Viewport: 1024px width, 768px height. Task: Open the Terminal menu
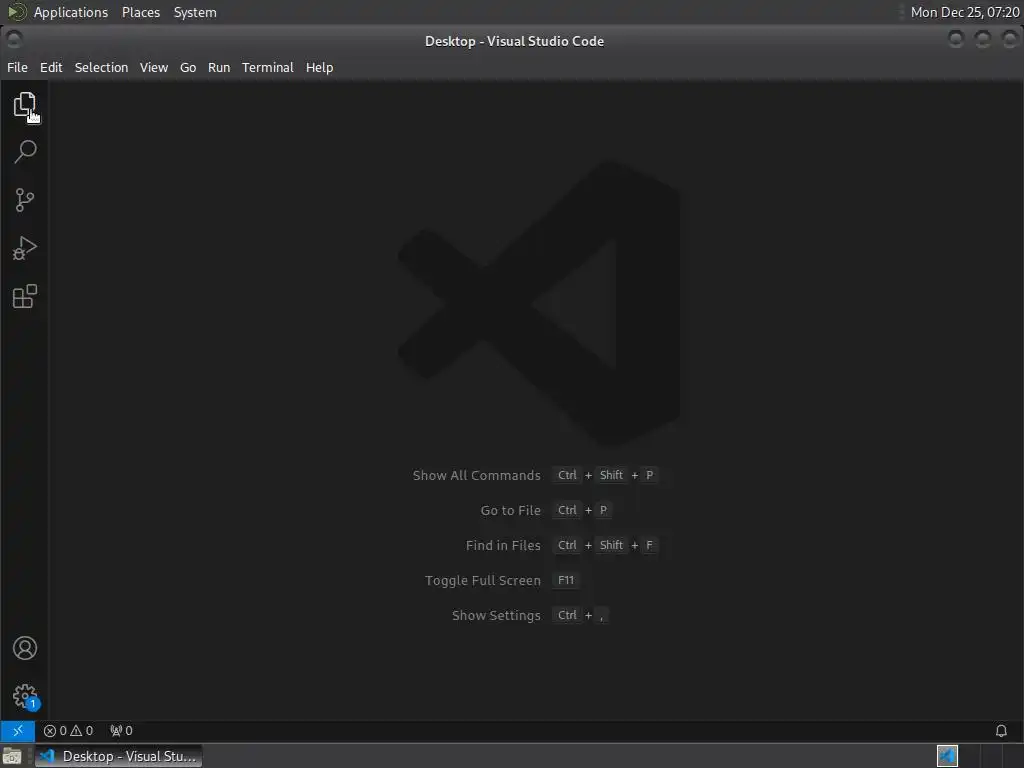click(x=268, y=67)
